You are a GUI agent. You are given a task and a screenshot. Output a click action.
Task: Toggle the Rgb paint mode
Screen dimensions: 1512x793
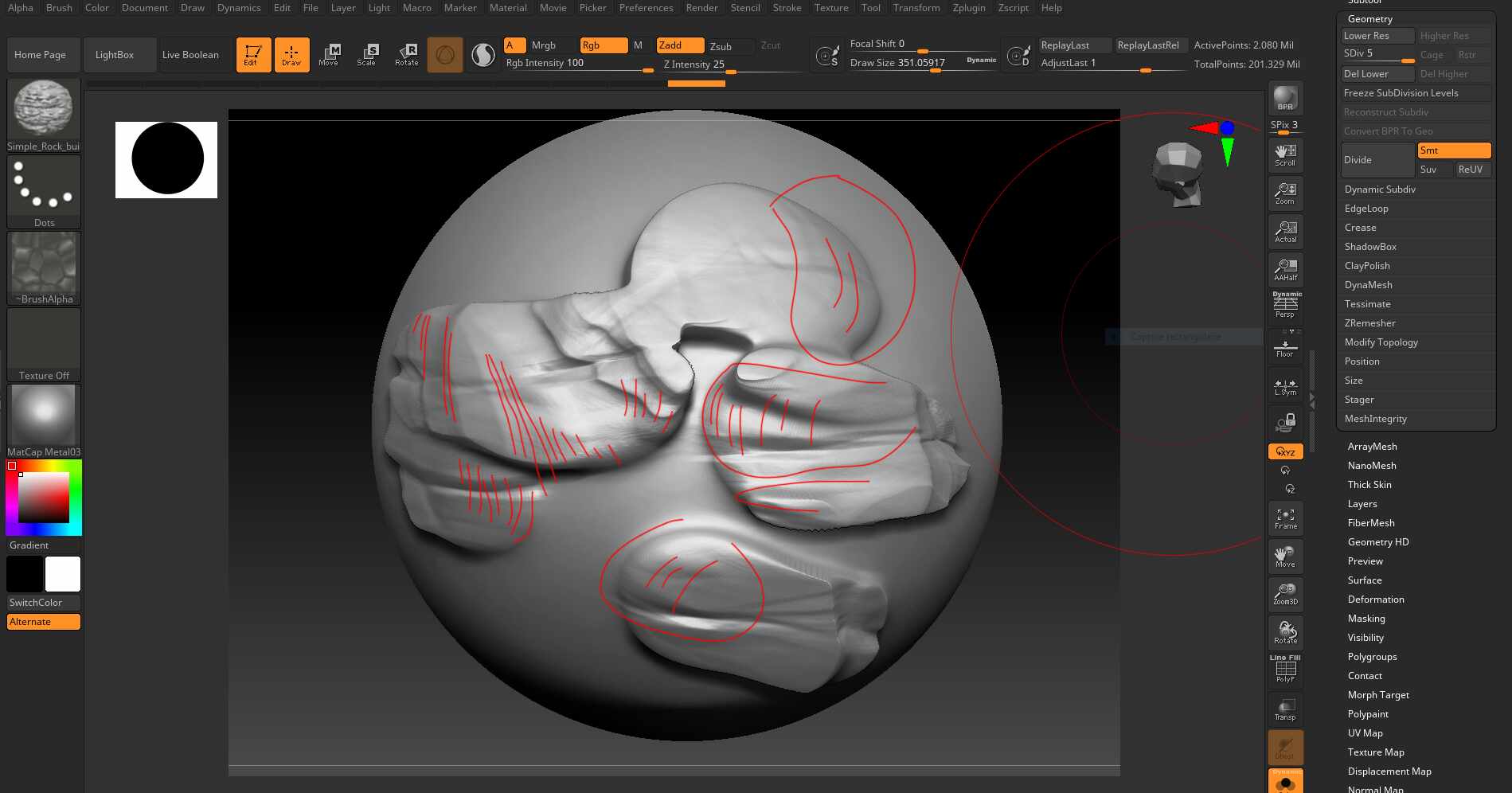click(603, 45)
